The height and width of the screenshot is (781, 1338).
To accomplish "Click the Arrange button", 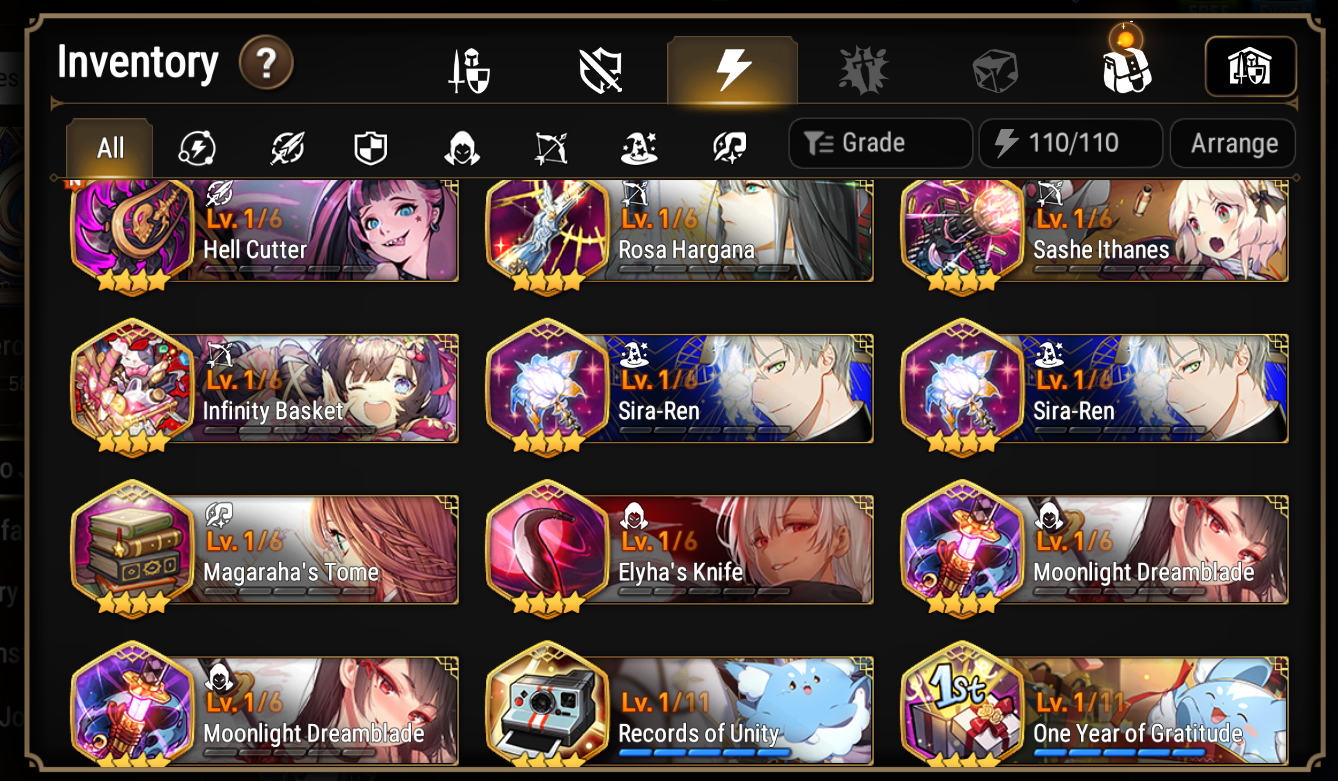I will (x=1233, y=143).
